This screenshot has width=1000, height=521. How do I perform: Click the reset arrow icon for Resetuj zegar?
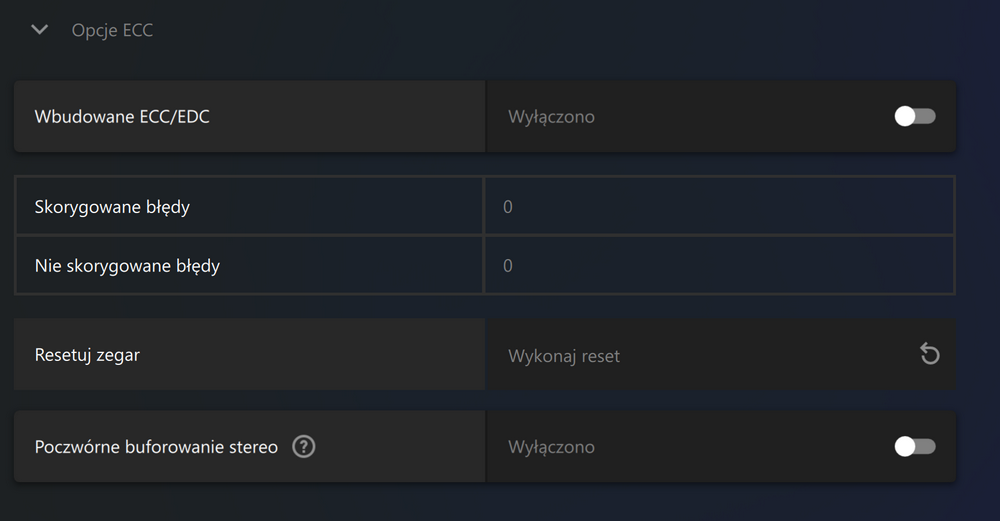[929, 354]
